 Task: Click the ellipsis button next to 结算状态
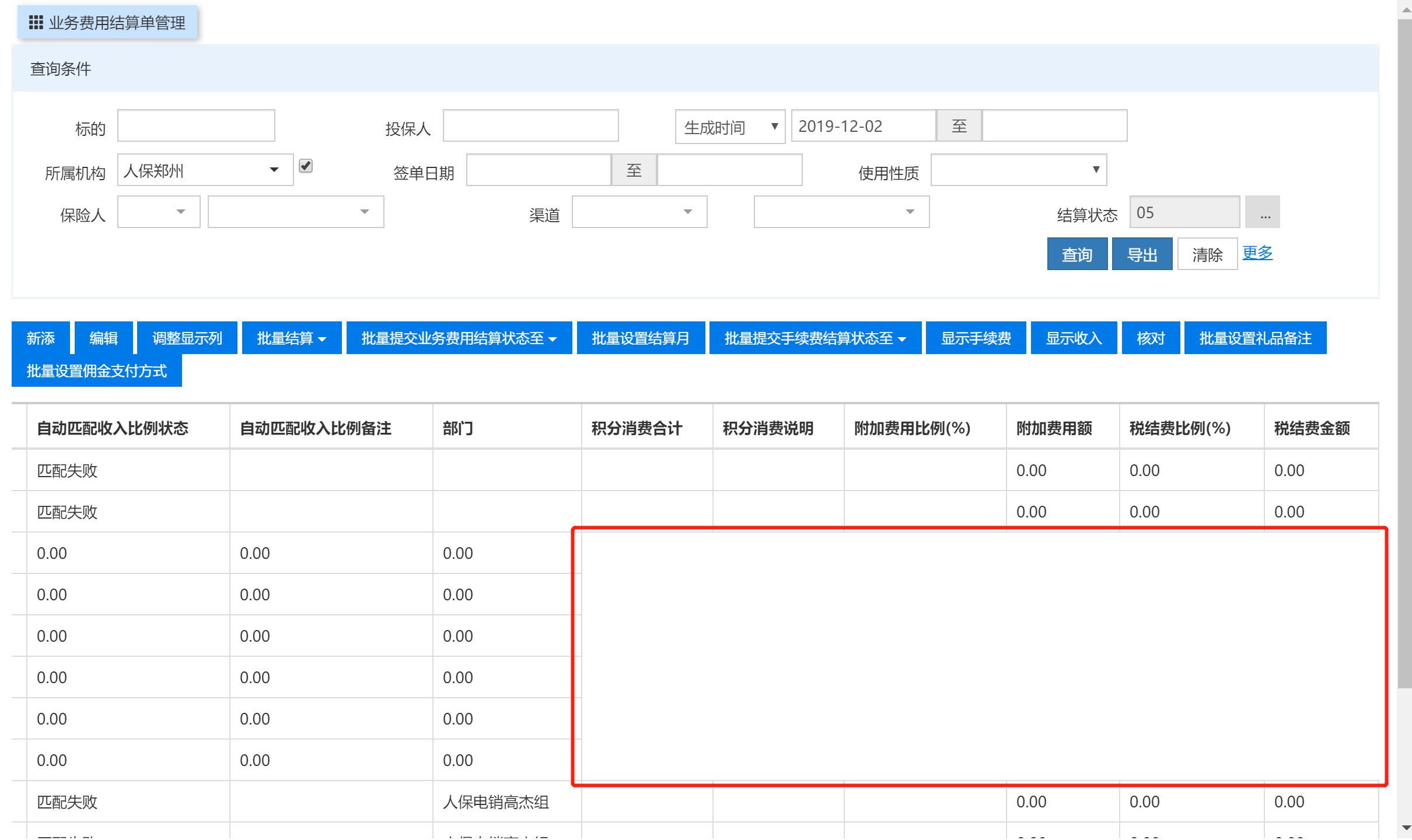point(1264,213)
